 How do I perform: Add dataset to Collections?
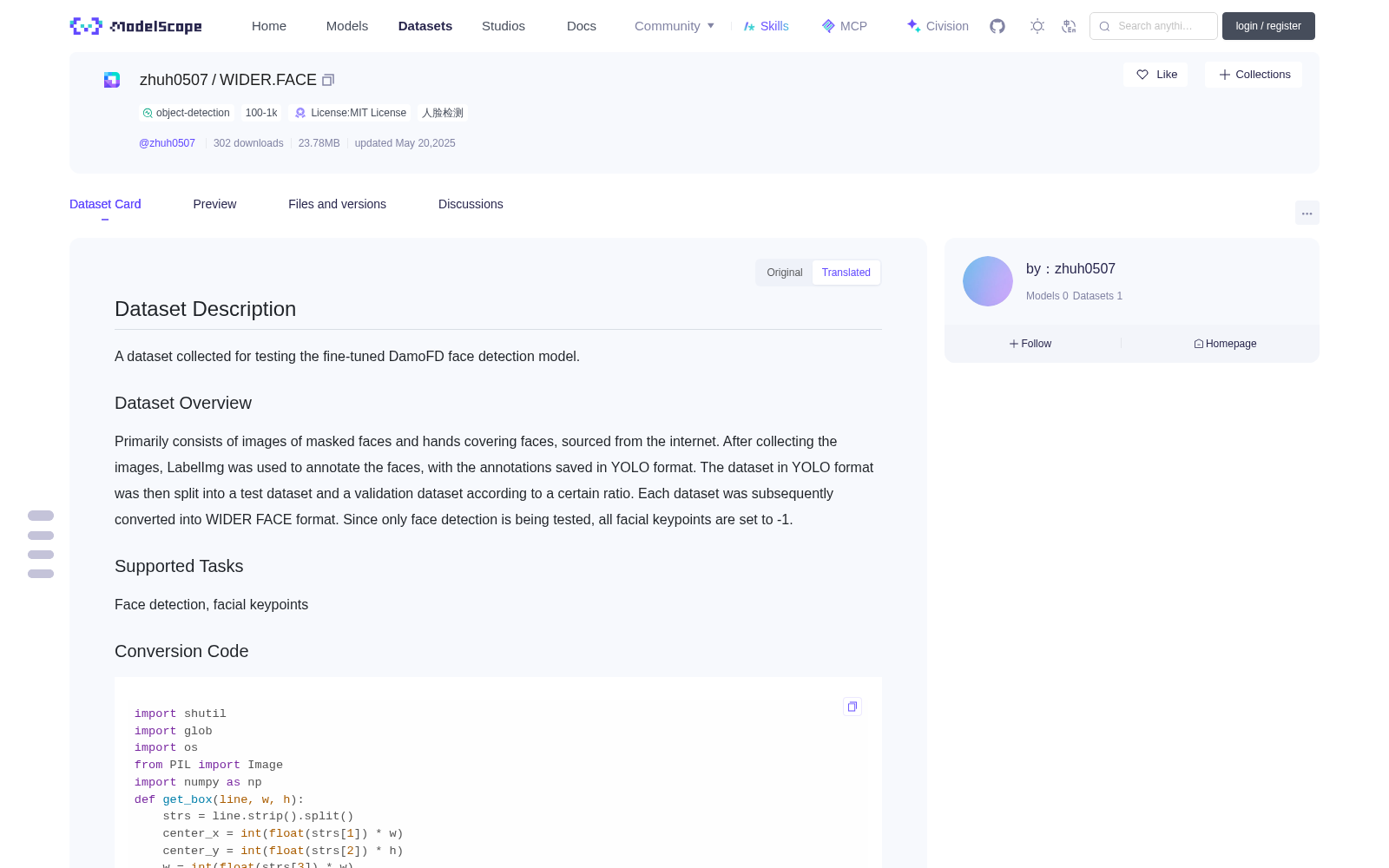point(1254,75)
